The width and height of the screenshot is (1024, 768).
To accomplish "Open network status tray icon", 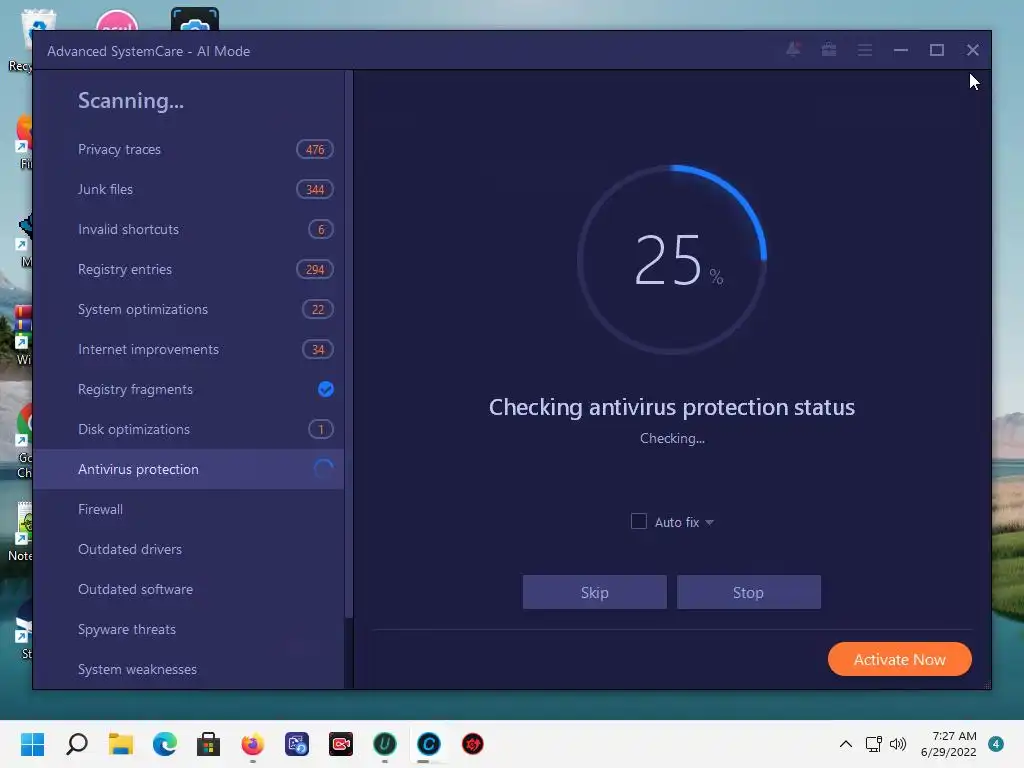I will (x=874, y=744).
